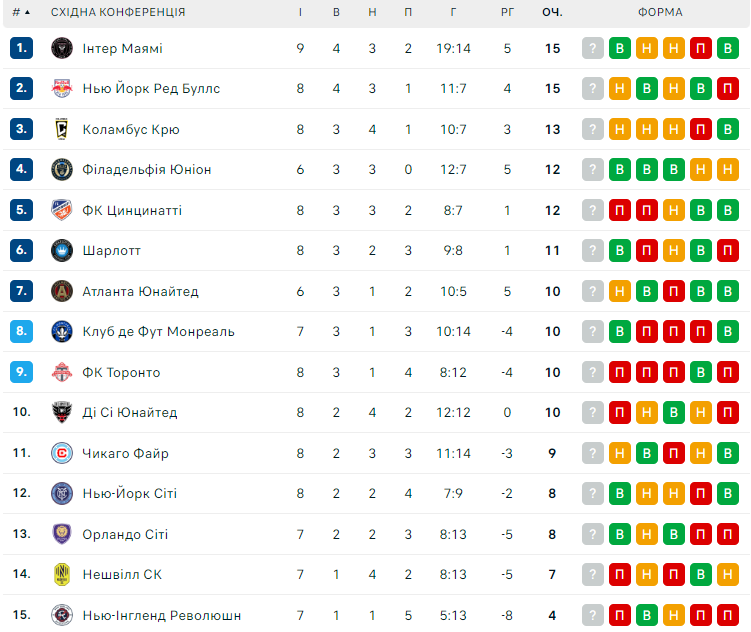Click the last red П badge for Ді Сі Юнайтед
Image resolution: width=751 pixels, height=632 pixels.
tap(728, 412)
